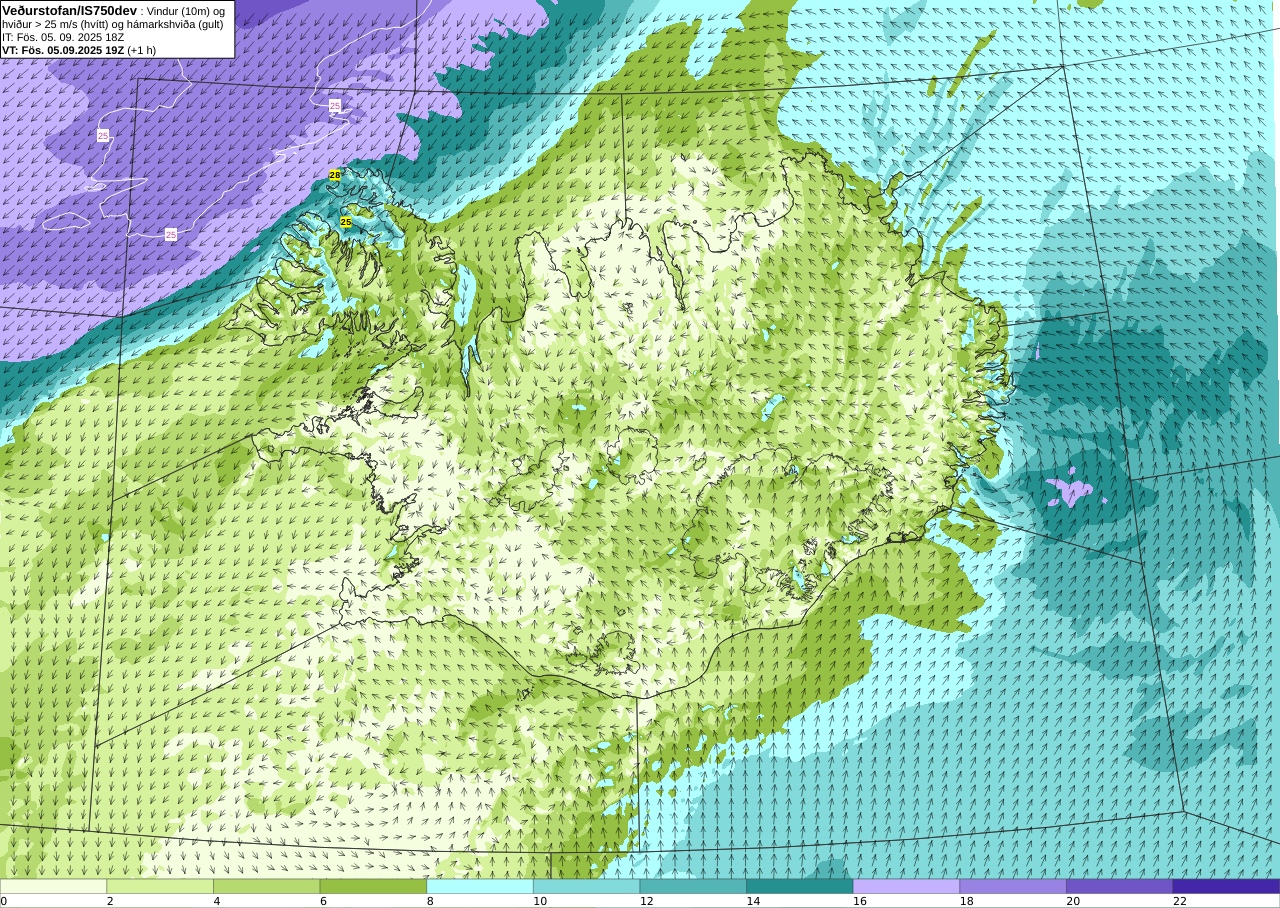Select the 4–6 yellow-green legend swatch
Viewport: 1280px width, 908px height.
[x=266, y=886]
